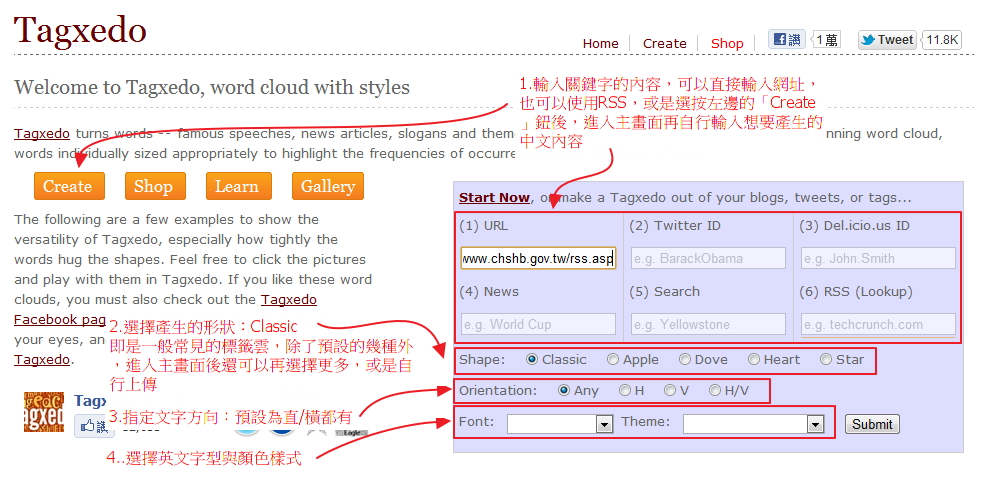Choose the H/V orientation option
This screenshot has height=482, width=989.
[715, 390]
